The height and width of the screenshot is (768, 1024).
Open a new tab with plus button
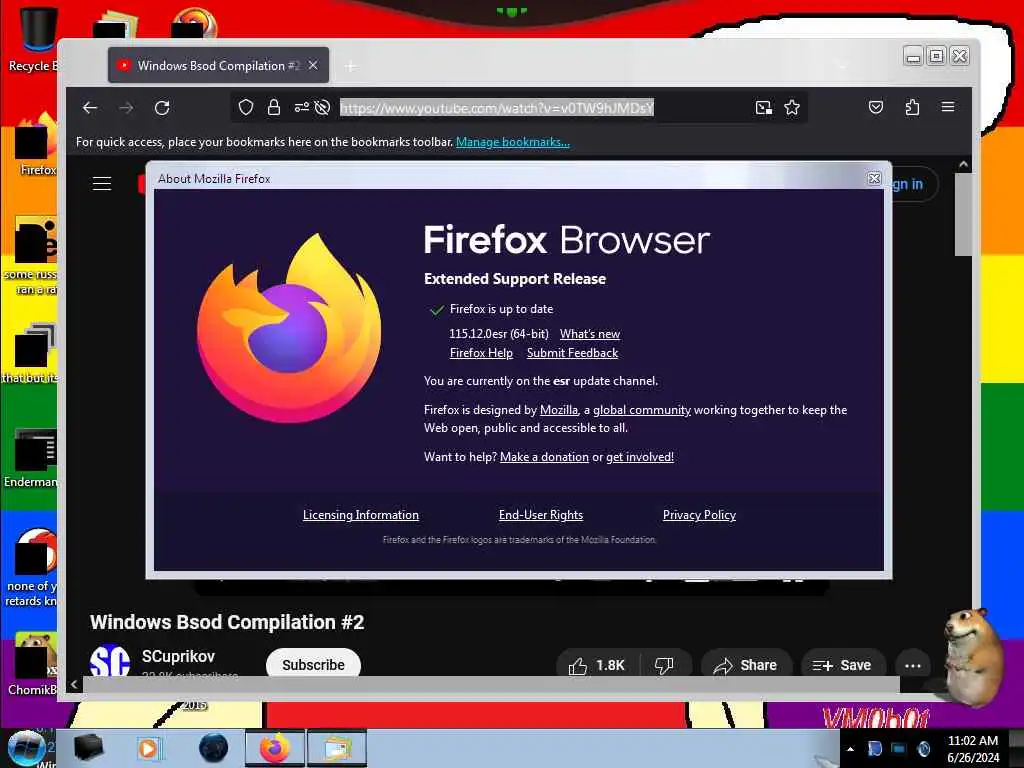coord(351,66)
